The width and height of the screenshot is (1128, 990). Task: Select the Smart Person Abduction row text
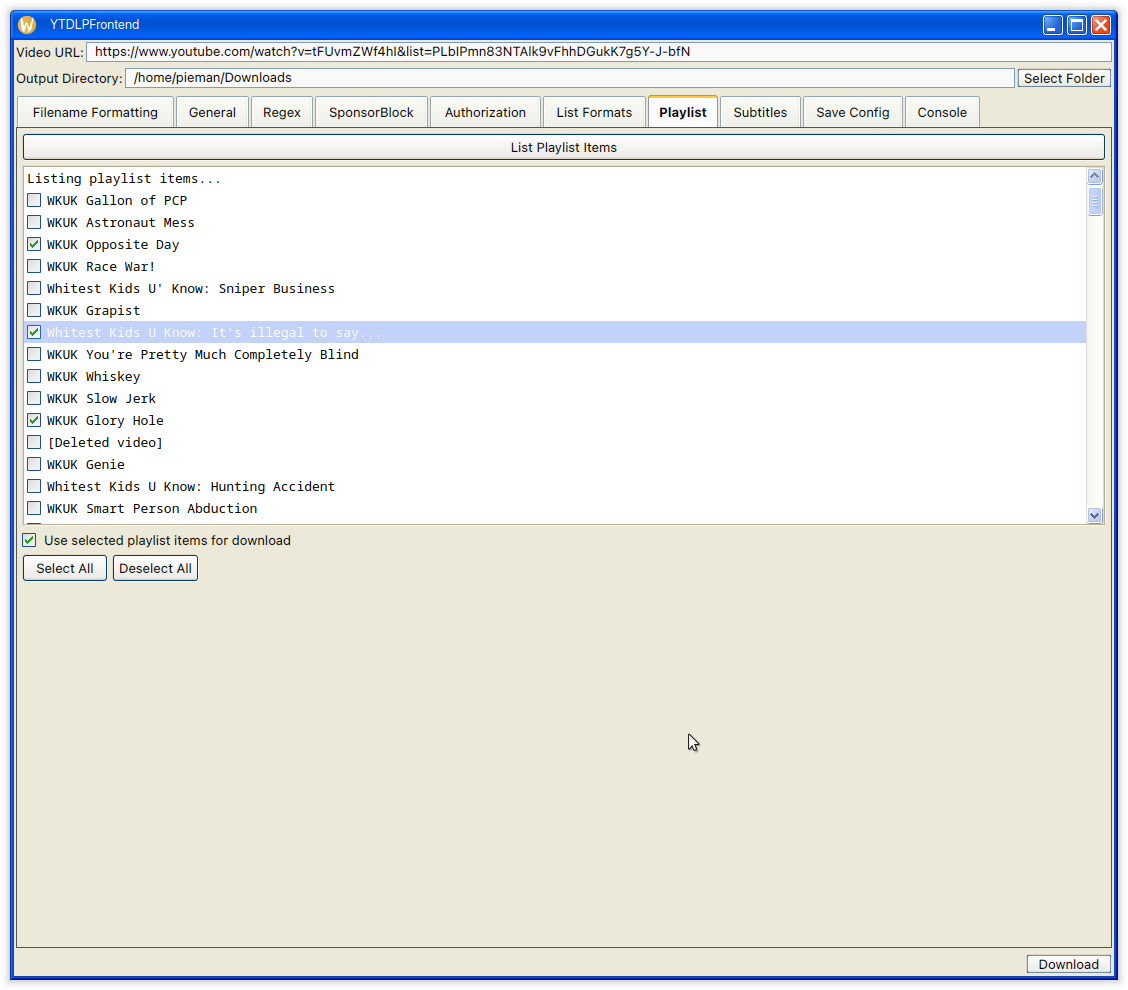tap(152, 509)
